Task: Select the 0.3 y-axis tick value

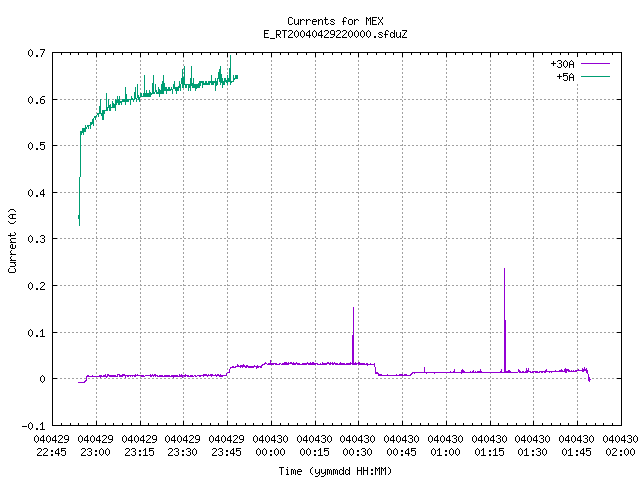Action: pyautogui.click(x=36, y=239)
